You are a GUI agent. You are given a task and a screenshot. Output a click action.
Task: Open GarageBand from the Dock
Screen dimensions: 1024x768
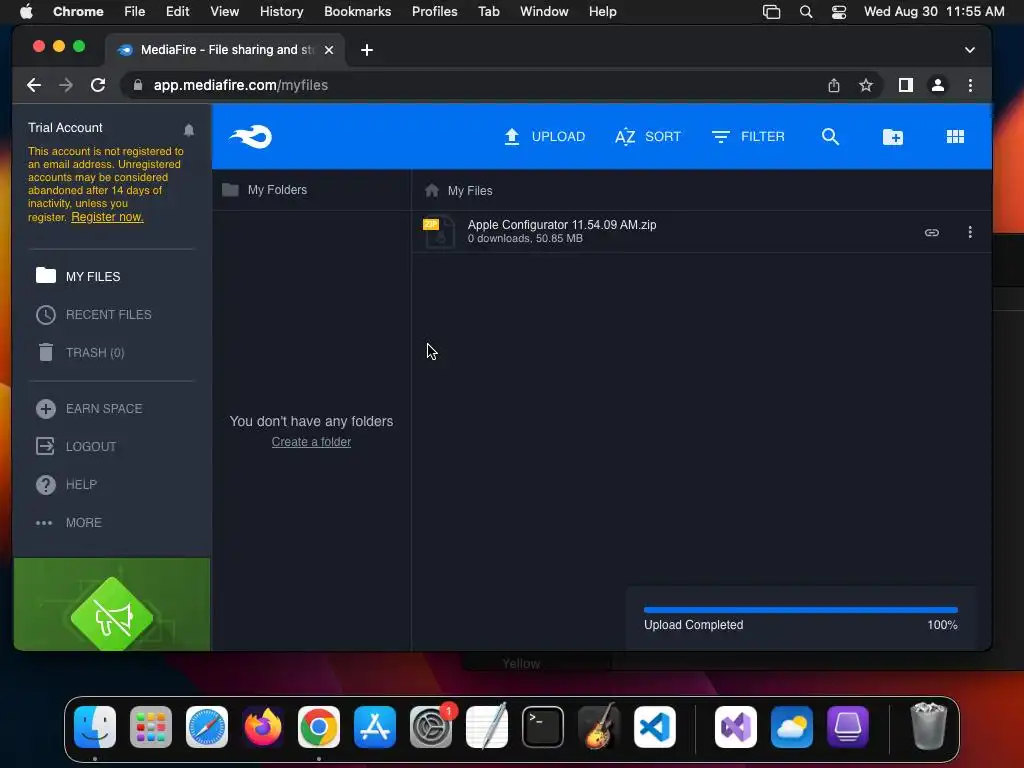tap(599, 727)
